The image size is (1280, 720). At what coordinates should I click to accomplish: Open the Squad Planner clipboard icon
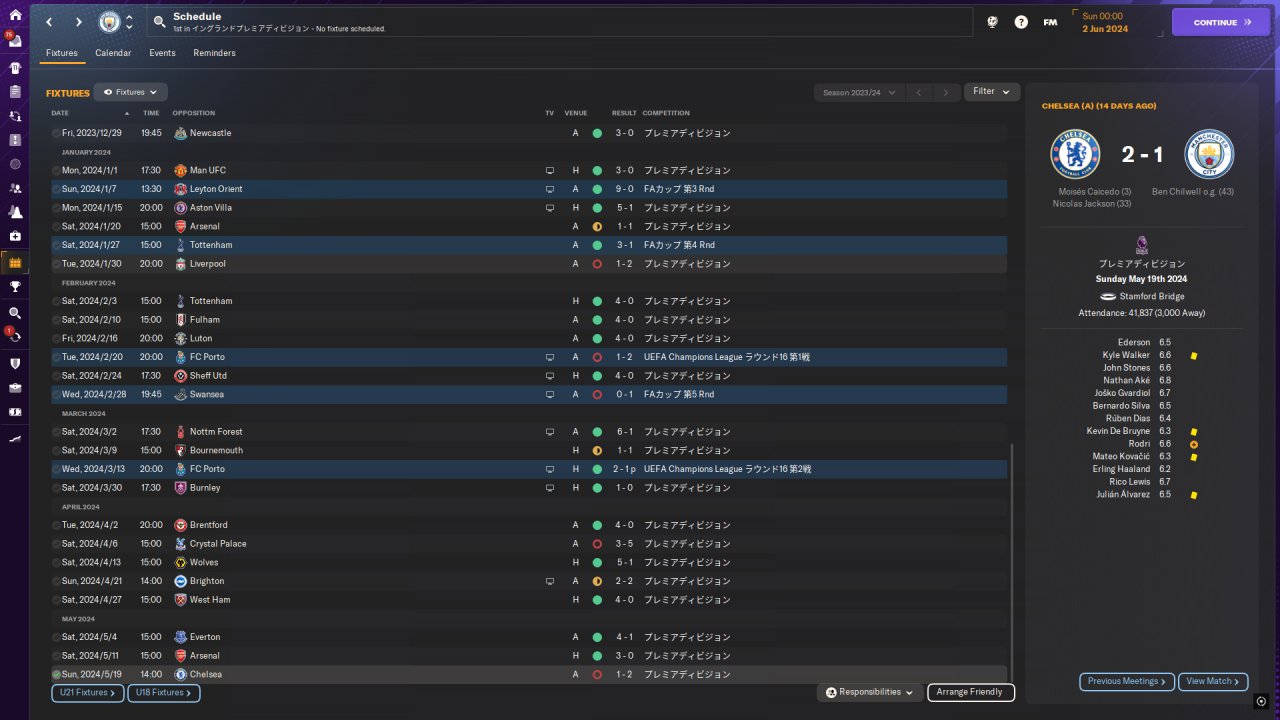tap(15, 92)
